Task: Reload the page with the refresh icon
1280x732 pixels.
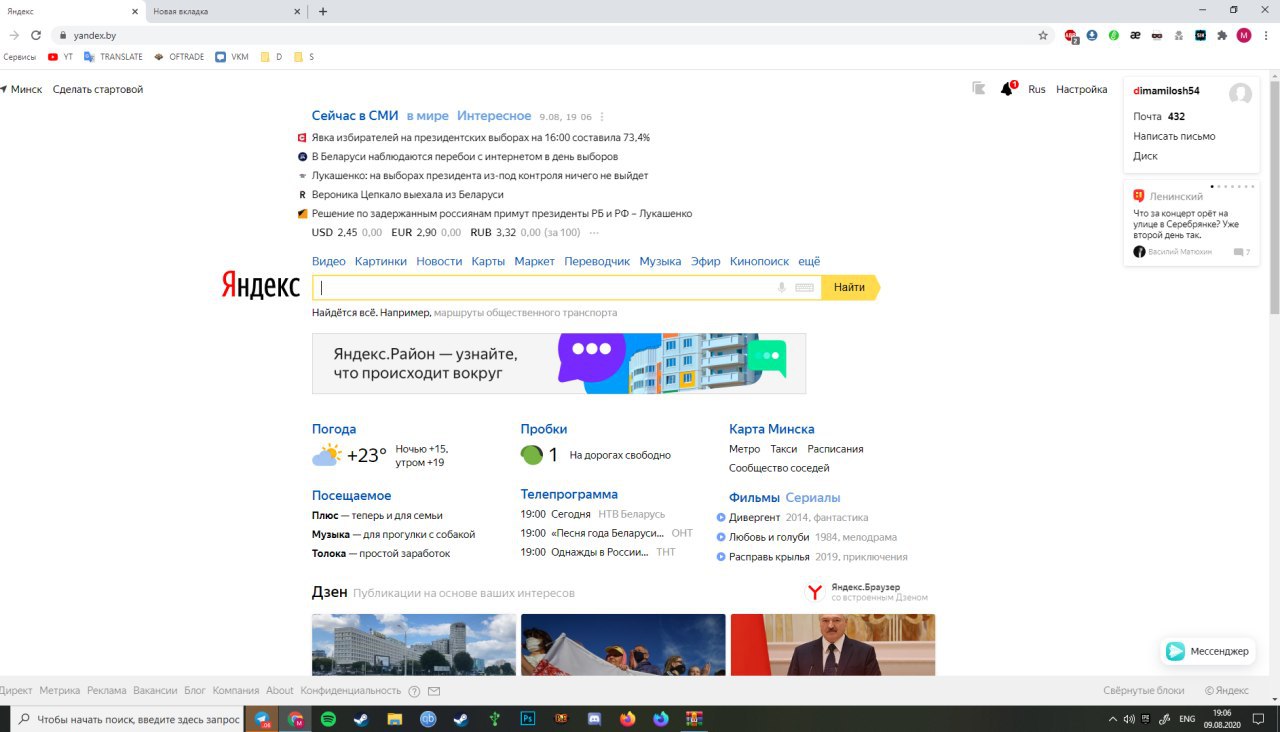Action: click(36, 35)
